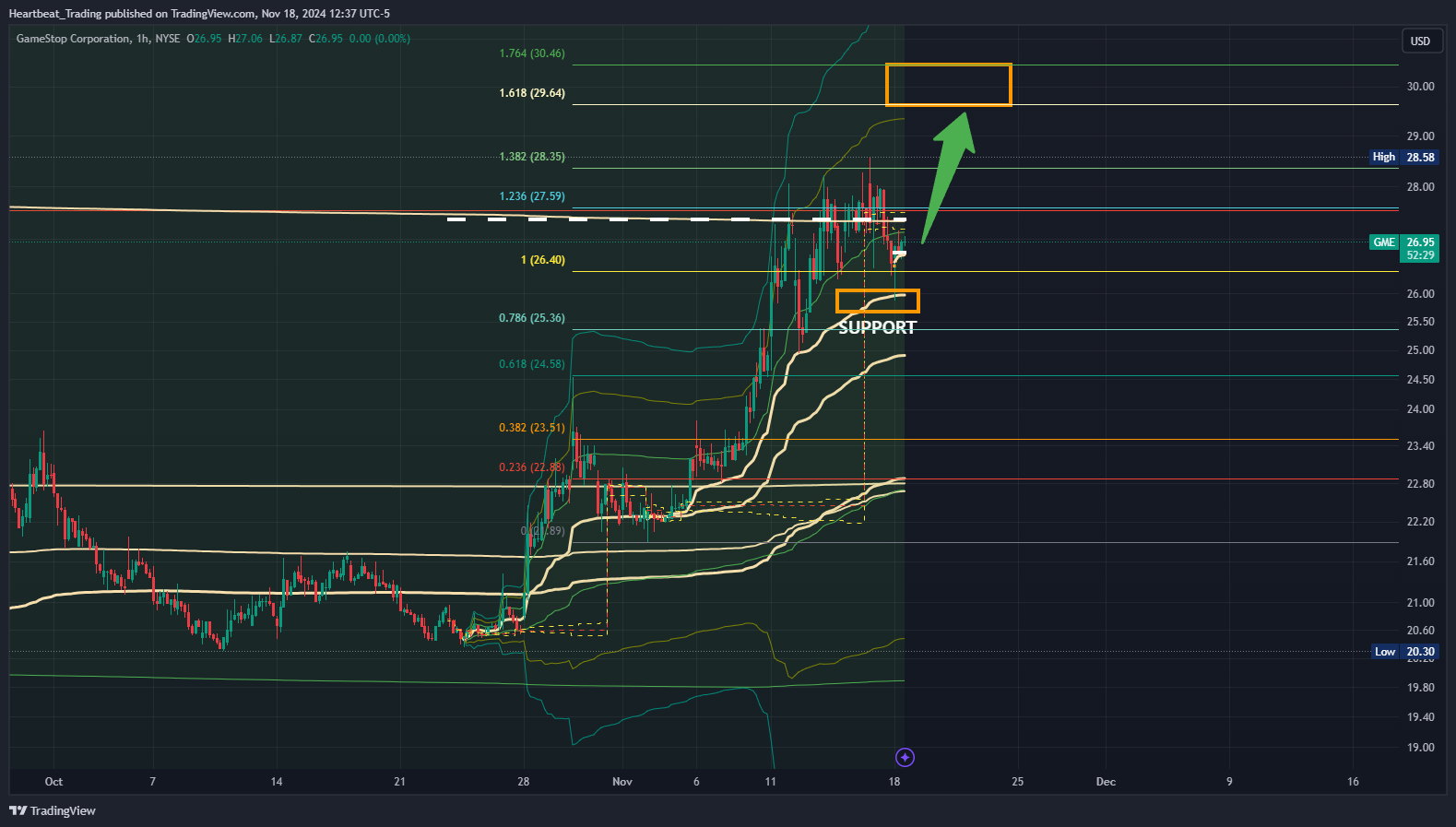Select the 0.236 (22.88) Fibonacci label
Image resolution: width=1456 pixels, height=827 pixels.
532,467
